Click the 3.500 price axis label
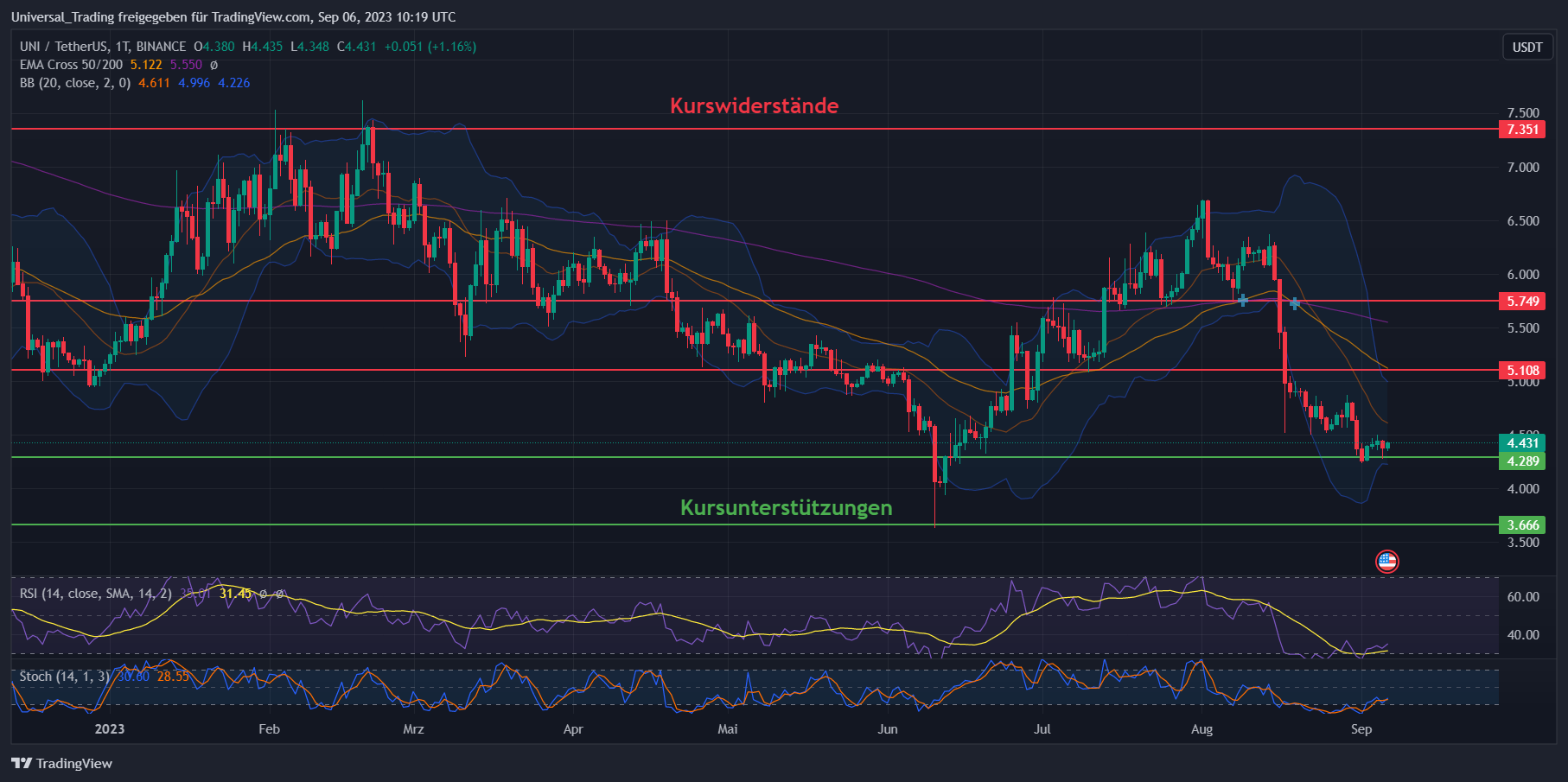The height and width of the screenshot is (782, 1568). (1523, 543)
